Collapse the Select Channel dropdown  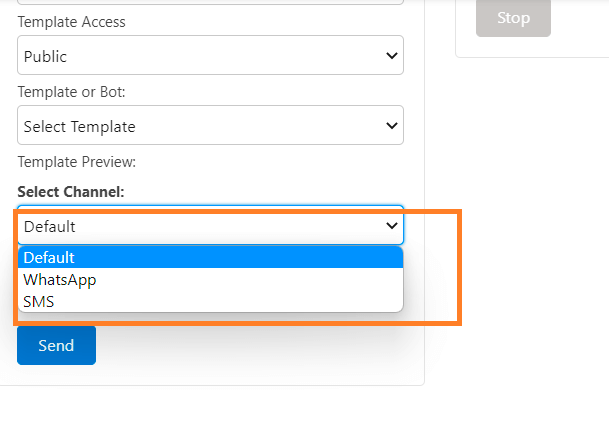[210, 226]
